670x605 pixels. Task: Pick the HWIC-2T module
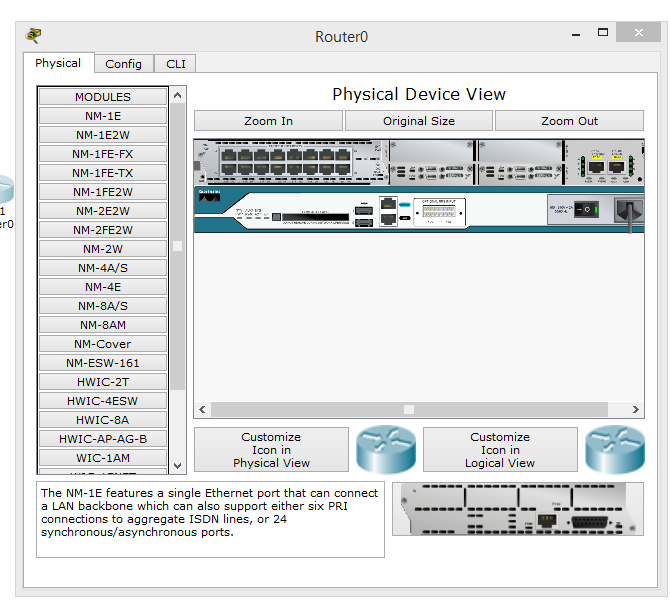click(x=103, y=382)
